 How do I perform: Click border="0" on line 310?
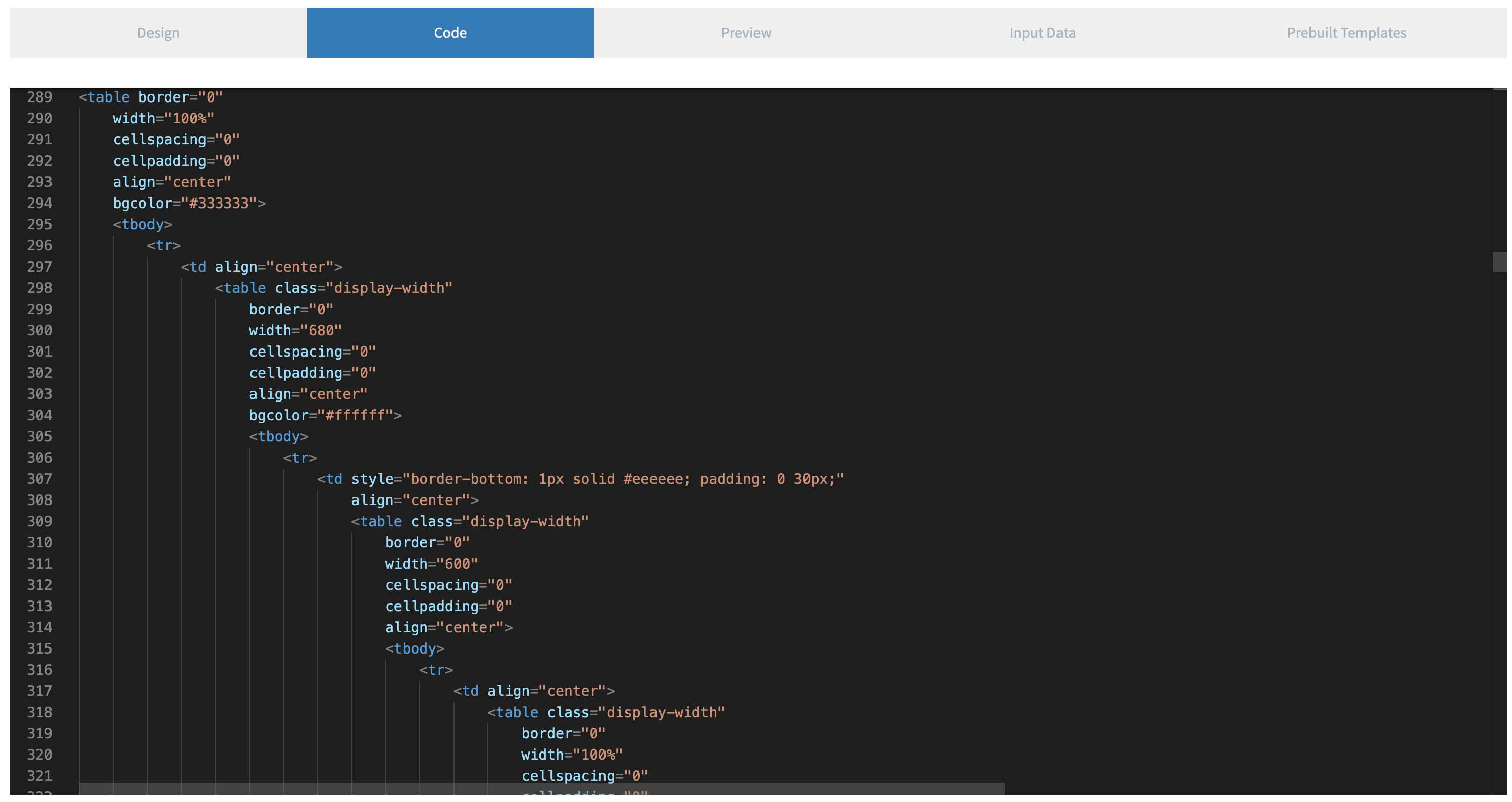tap(427, 542)
